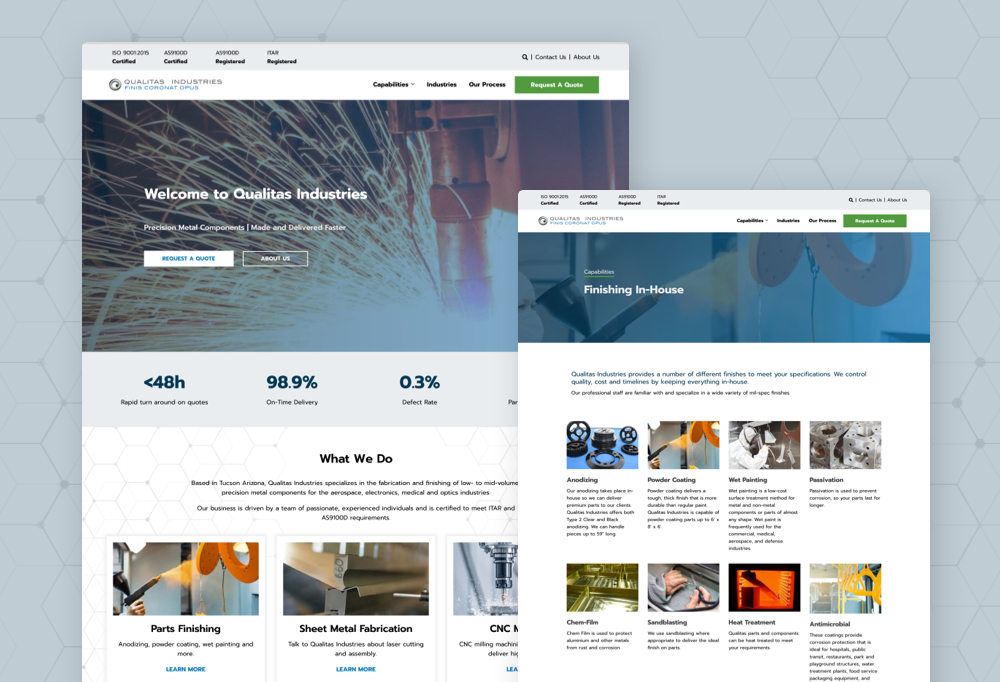This screenshot has height=682, width=1000.
Task: Expand the Capabilities dropdown on the Finishing page
Action: (752, 221)
